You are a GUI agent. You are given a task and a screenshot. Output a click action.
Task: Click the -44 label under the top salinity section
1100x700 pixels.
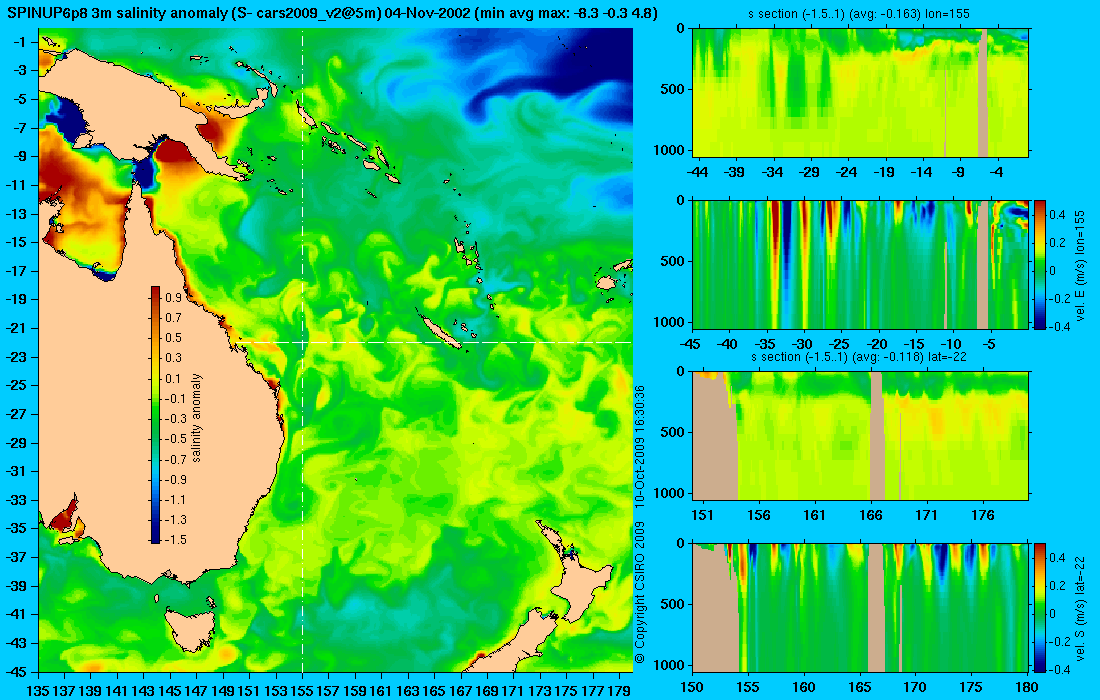coord(697,172)
